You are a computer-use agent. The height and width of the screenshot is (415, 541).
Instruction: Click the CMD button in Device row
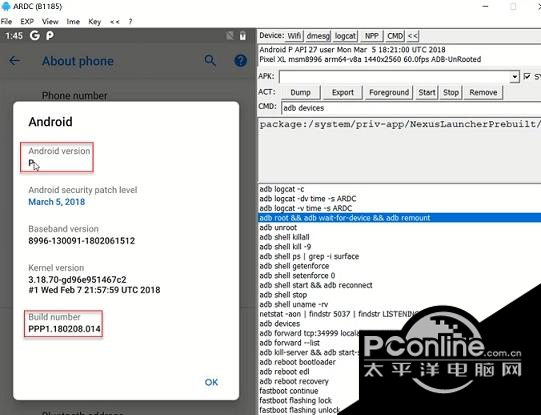tap(395, 36)
